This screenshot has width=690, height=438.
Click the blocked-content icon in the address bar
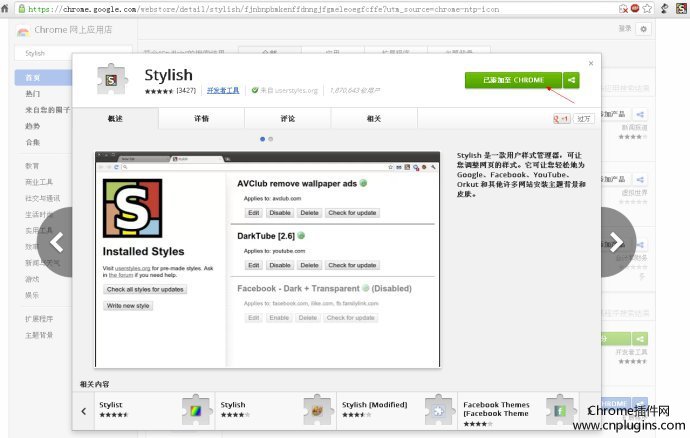(623, 8)
